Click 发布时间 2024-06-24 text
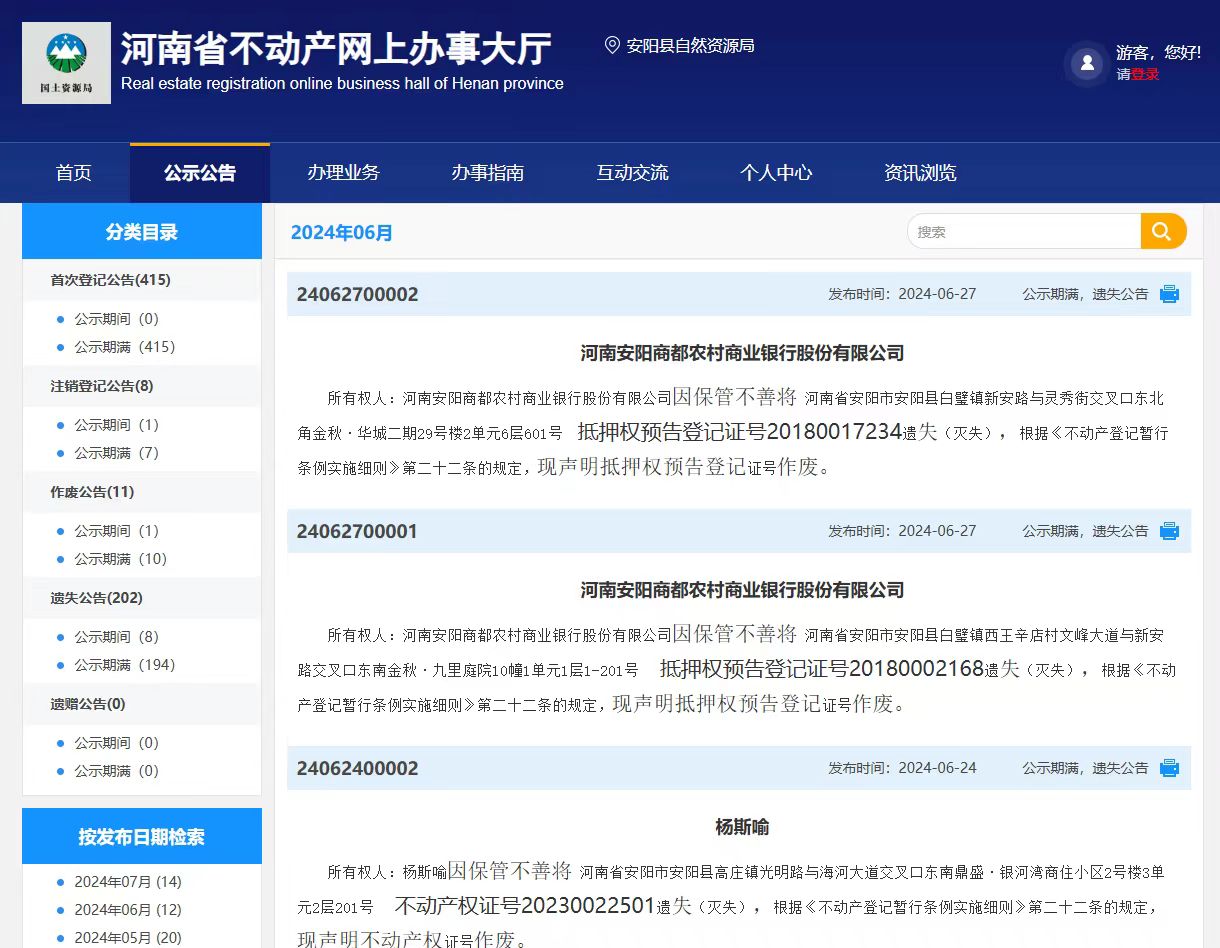 click(902, 768)
